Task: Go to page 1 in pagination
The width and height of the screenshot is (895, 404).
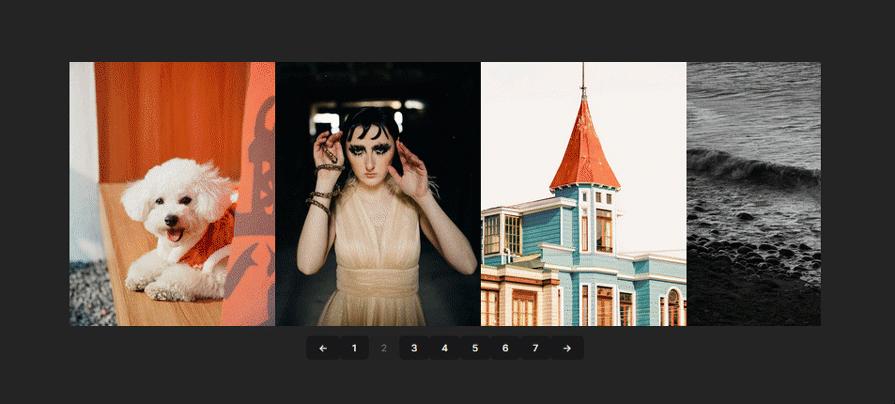Action: 353,348
